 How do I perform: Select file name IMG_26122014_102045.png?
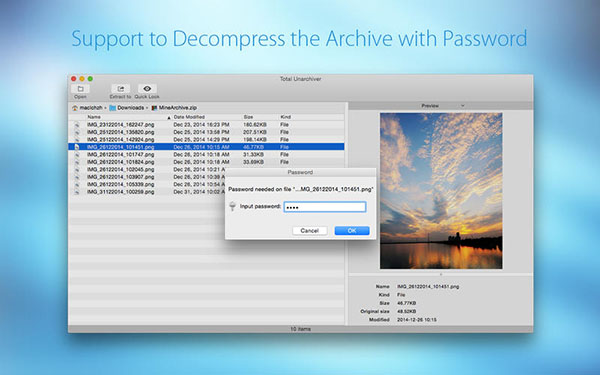[x=121, y=170]
